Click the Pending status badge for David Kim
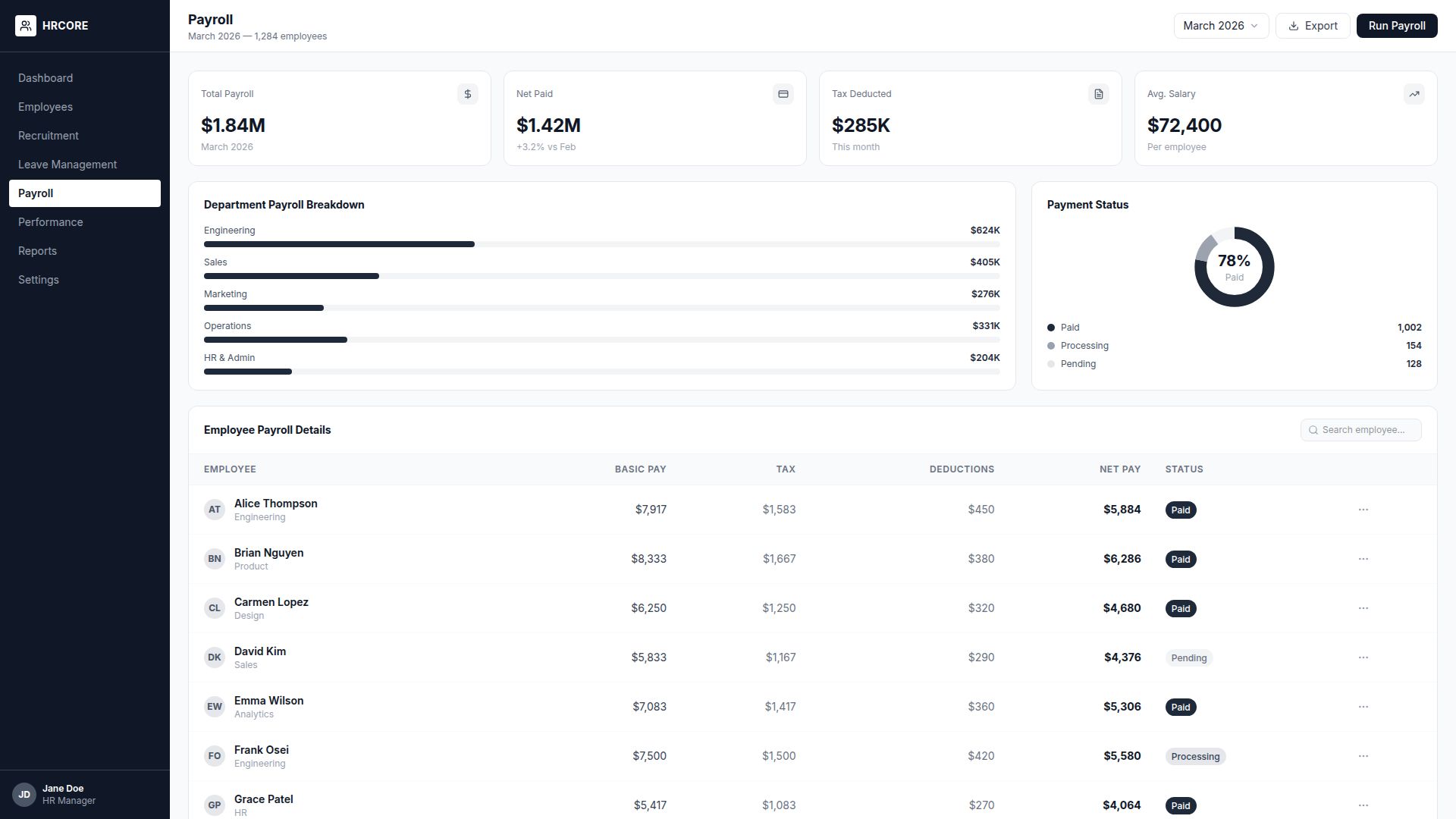 tap(1189, 658)
